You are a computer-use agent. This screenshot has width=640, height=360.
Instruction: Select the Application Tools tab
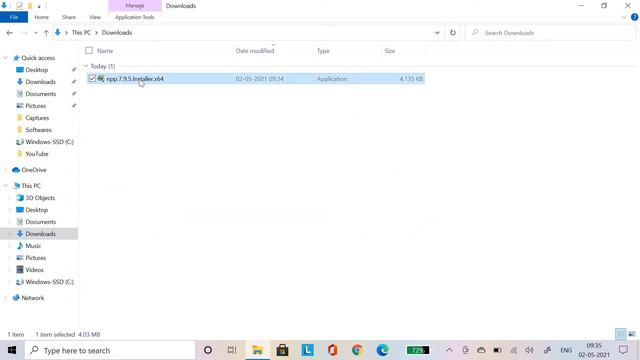coord(135,17)
